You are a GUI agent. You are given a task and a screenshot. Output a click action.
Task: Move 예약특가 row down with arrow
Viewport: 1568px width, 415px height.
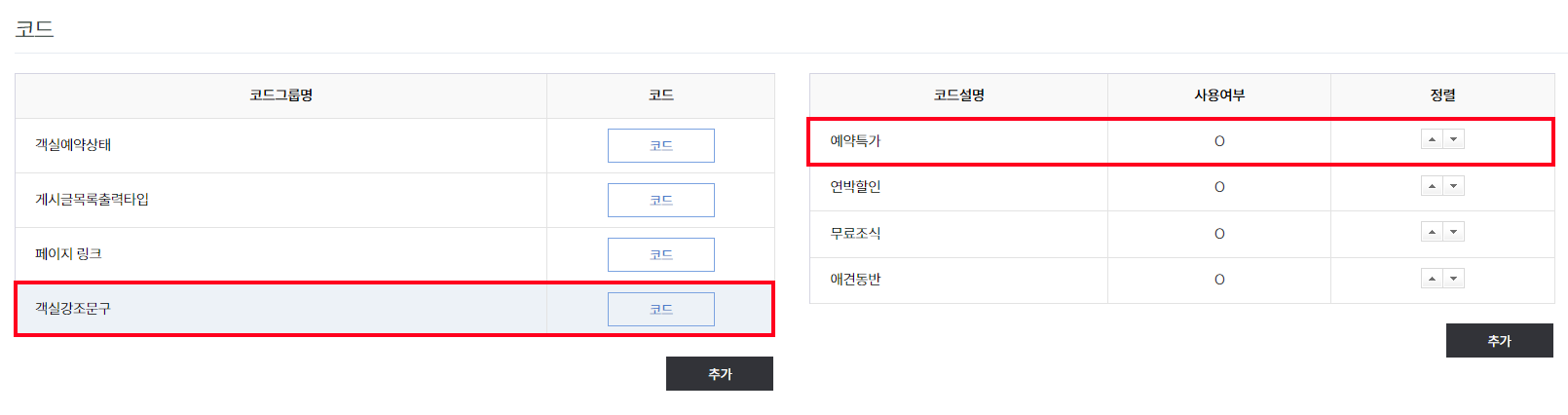pyautogui.click(x=1454, y=139)
